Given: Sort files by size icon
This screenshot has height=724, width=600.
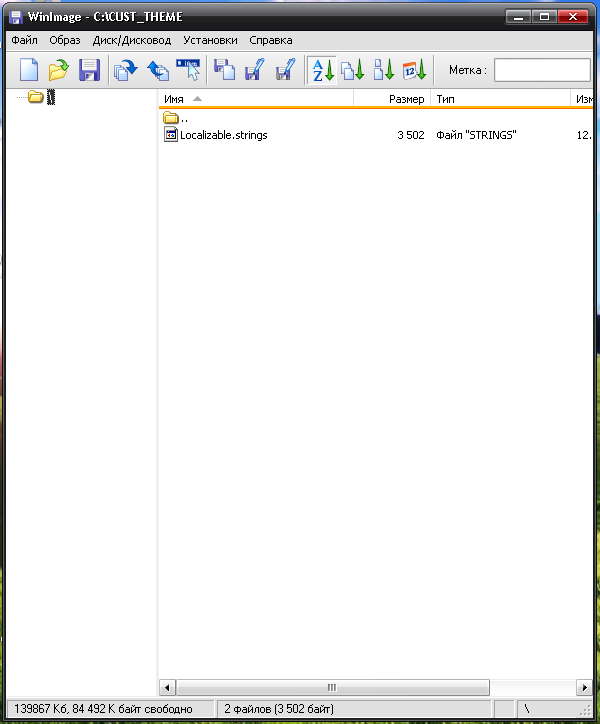Looking at the screenshot, I should pos(383,70).
